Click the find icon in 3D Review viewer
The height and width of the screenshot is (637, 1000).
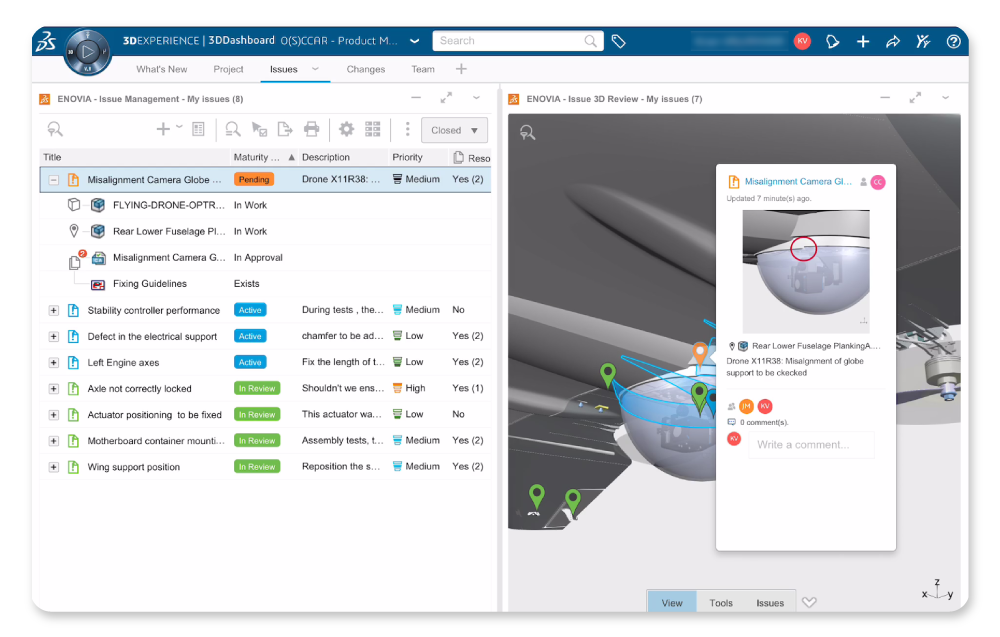pos(527,133)
